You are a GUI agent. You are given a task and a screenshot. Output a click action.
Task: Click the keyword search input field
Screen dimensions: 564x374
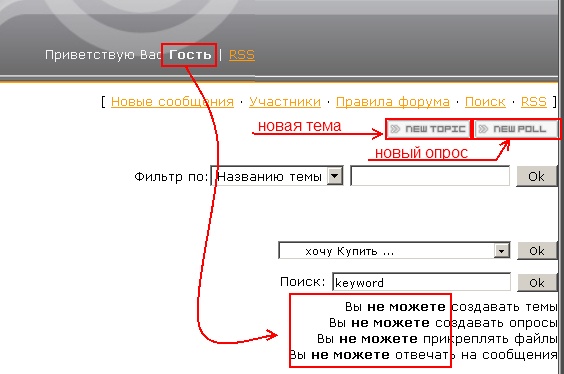pos(422,282)
